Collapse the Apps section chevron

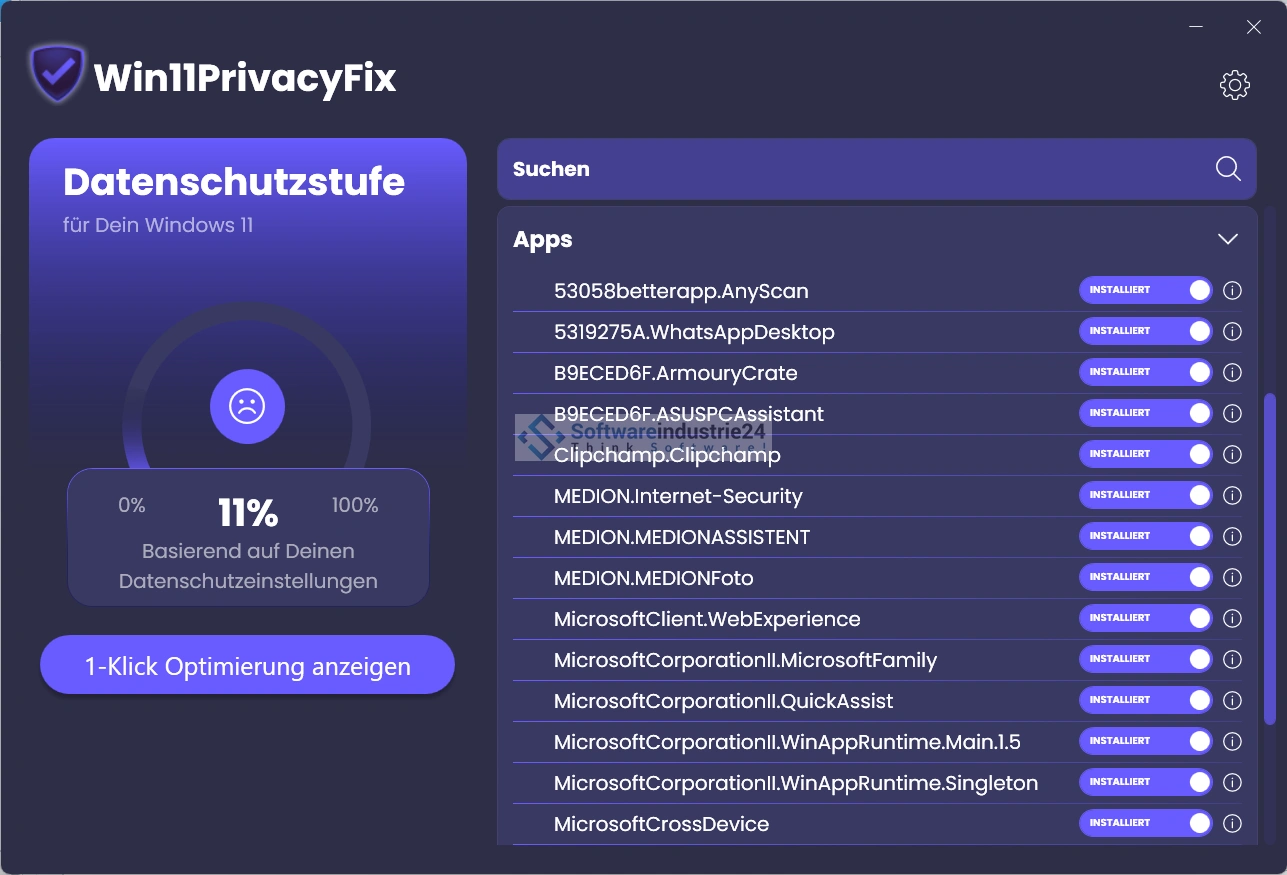1228,239
